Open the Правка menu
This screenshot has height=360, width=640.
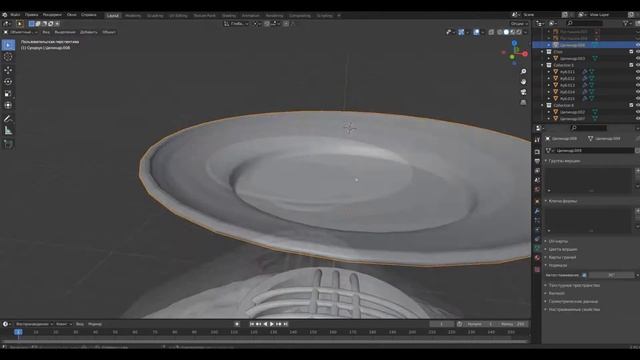pos(31,15)
